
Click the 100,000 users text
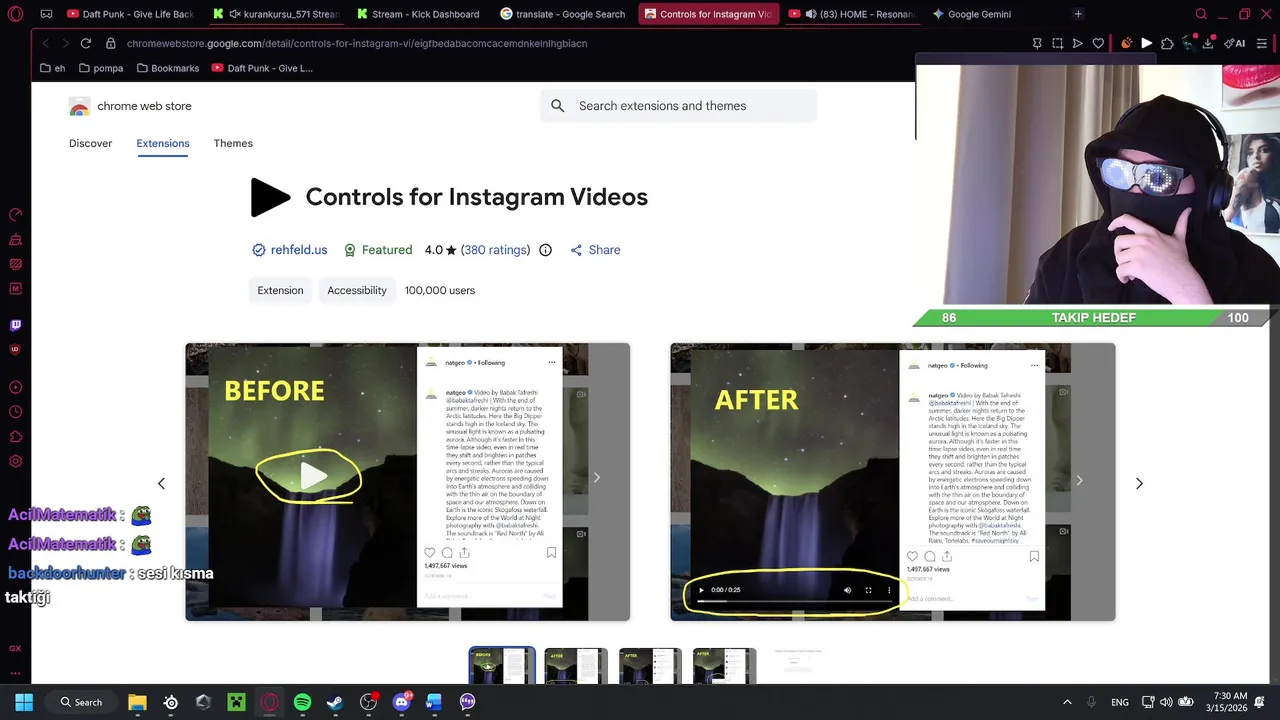[440, 290]
